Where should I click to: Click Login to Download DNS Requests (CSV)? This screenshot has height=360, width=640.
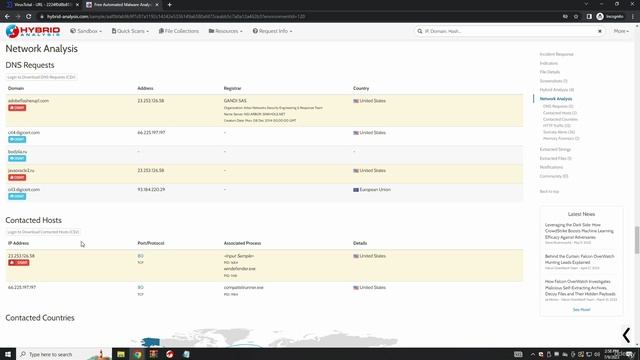click(41, 77)
